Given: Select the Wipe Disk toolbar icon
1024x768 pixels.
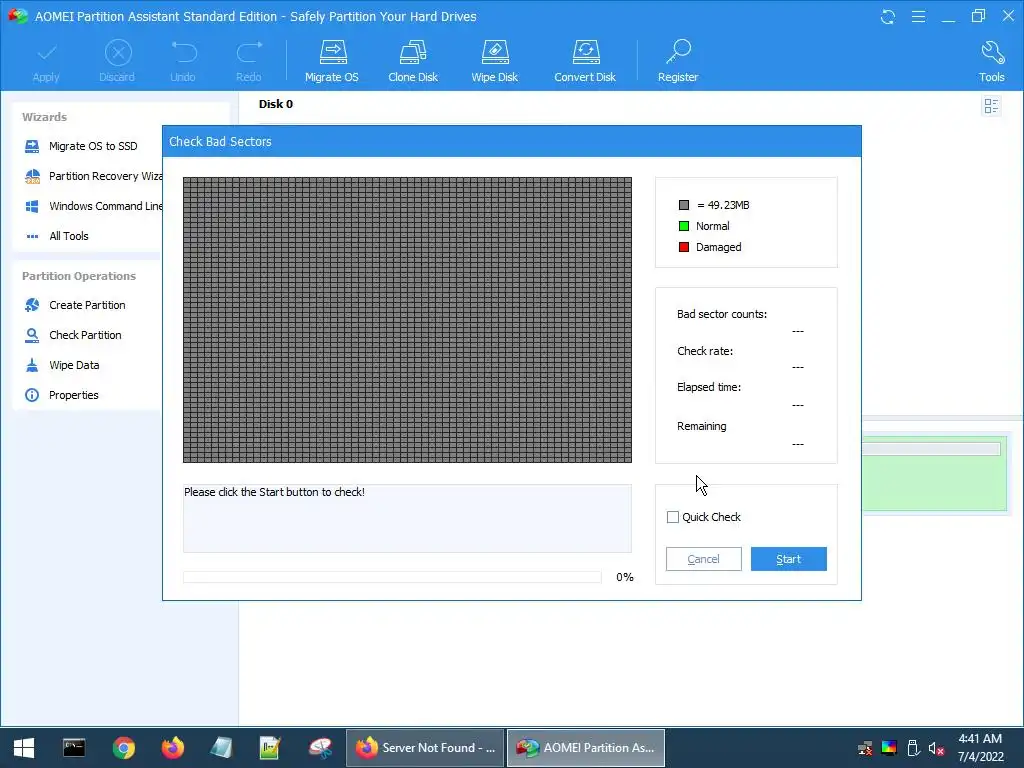Looking at the screenshot, I should coord(494,52).
